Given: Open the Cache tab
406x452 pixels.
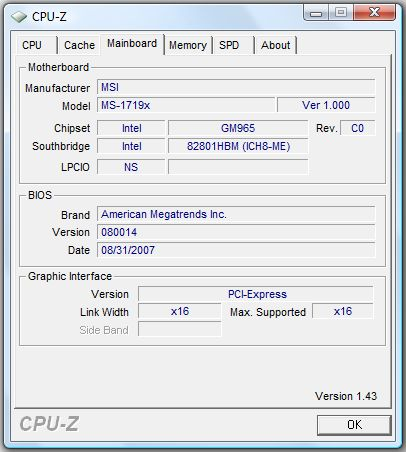Looking at the screenshot, I should 79,45.
